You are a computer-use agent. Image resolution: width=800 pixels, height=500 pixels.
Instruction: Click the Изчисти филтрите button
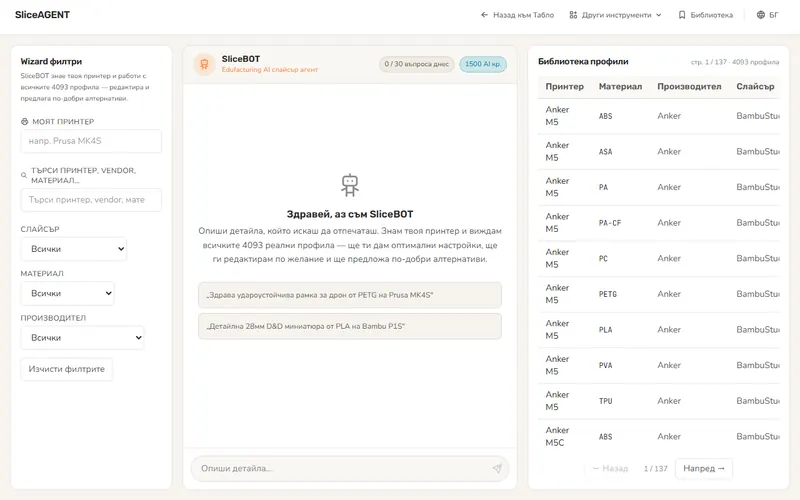(x=66, y=369)
